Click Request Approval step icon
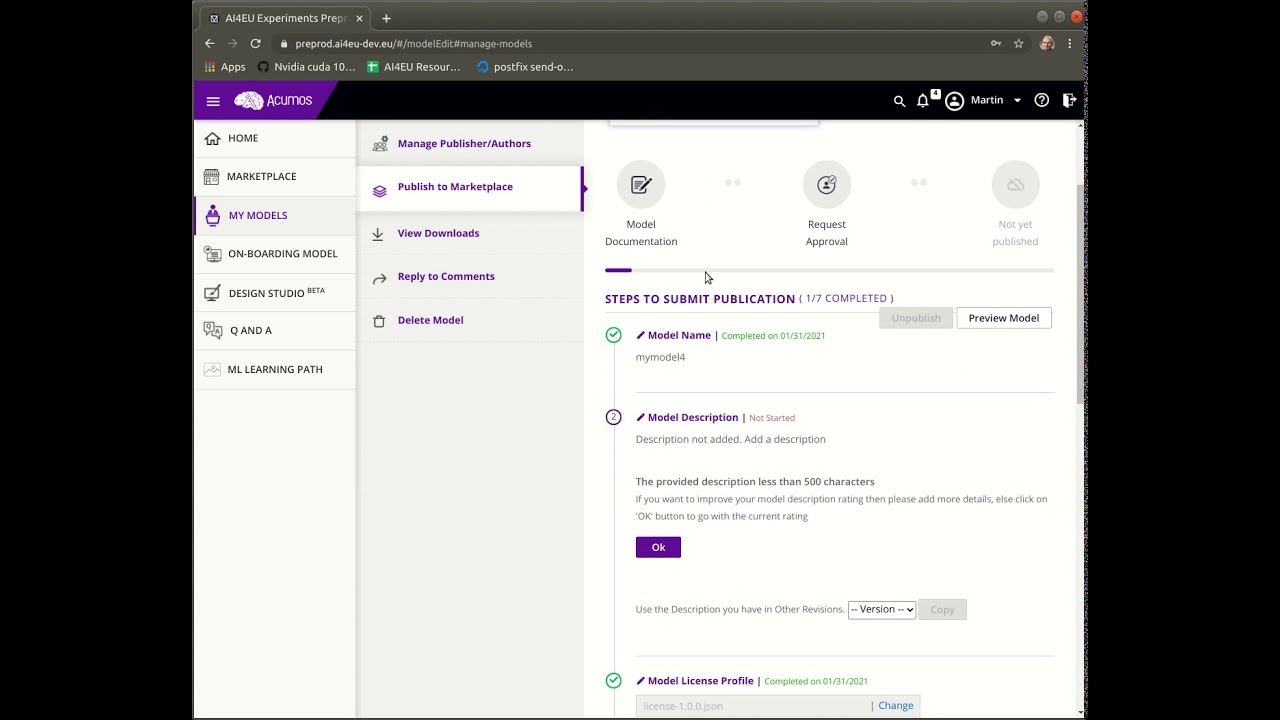The height and width of the screenshot is (720, 1280). pos(827,185)
